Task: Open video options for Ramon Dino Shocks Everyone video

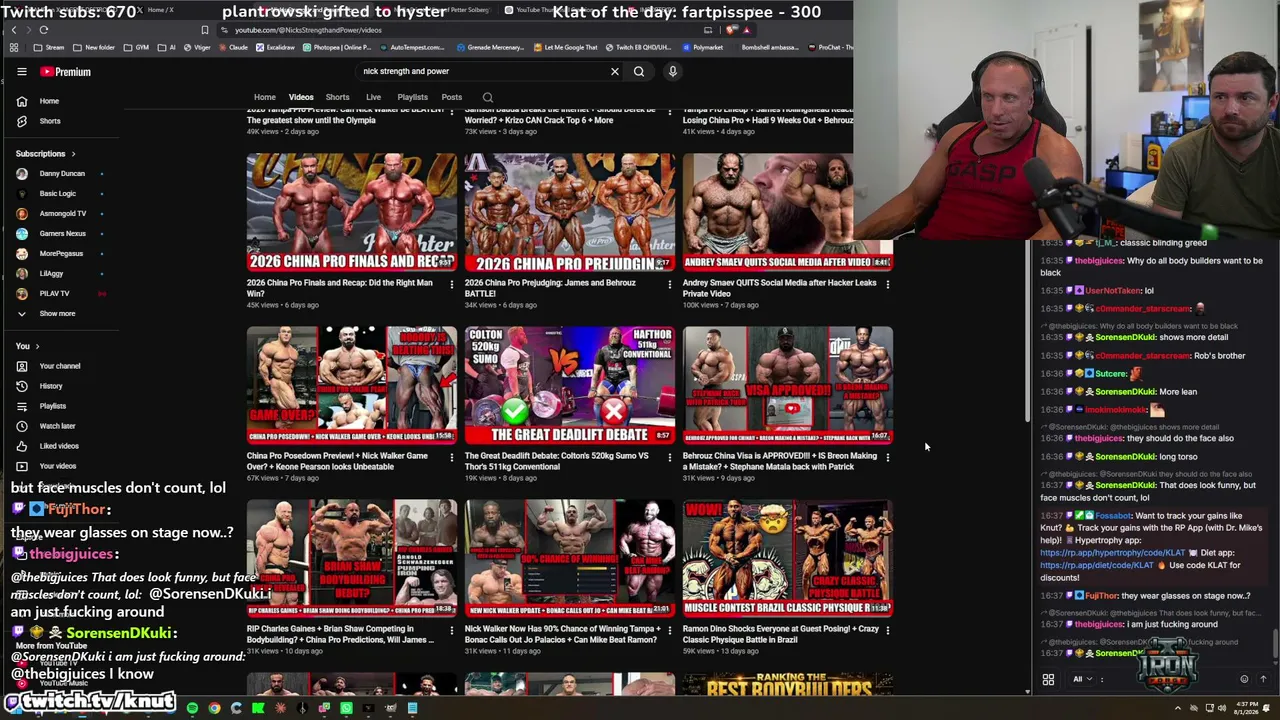Action: [887, 630]
